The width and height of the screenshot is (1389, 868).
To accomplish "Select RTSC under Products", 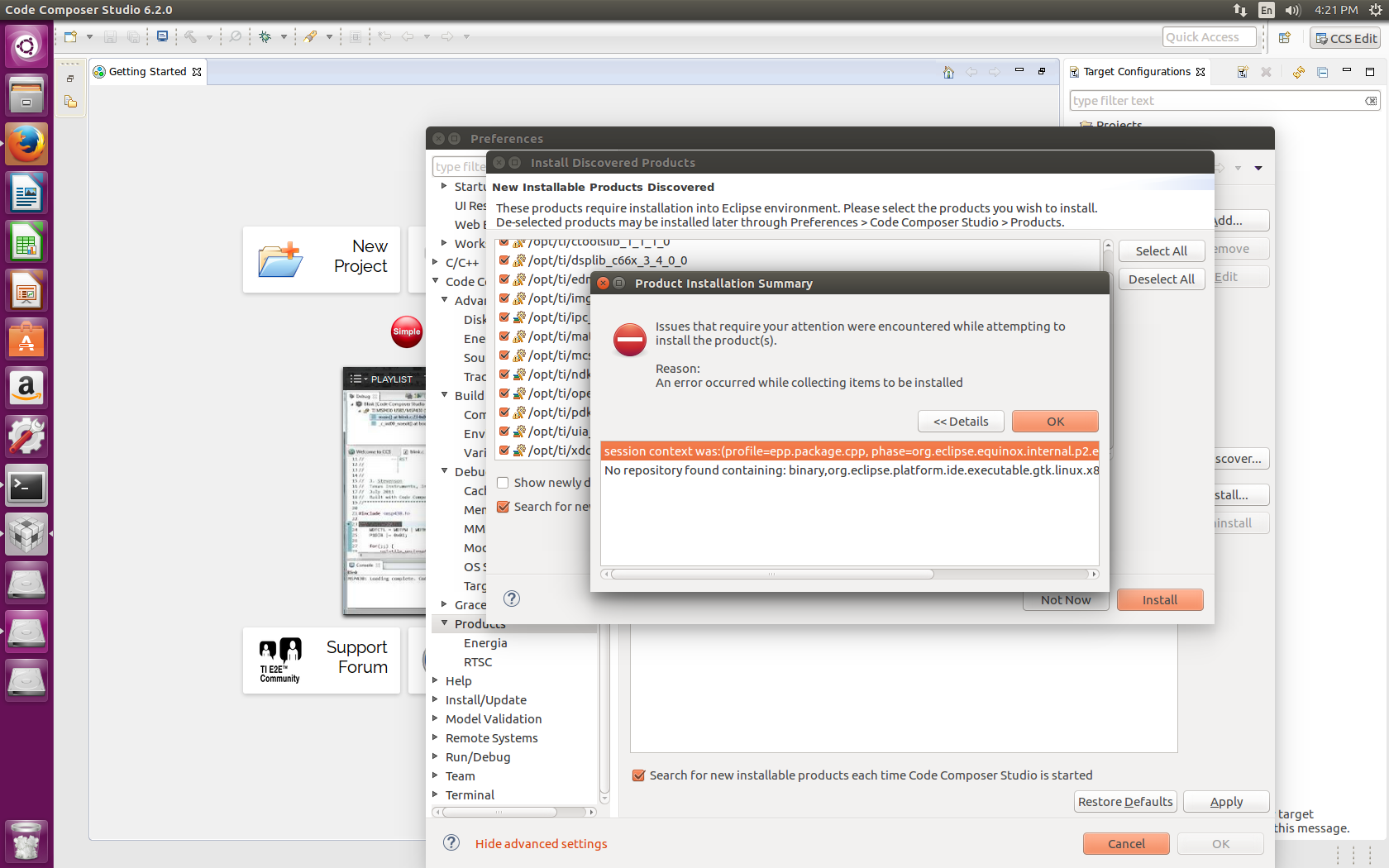I will coord(478,662).
